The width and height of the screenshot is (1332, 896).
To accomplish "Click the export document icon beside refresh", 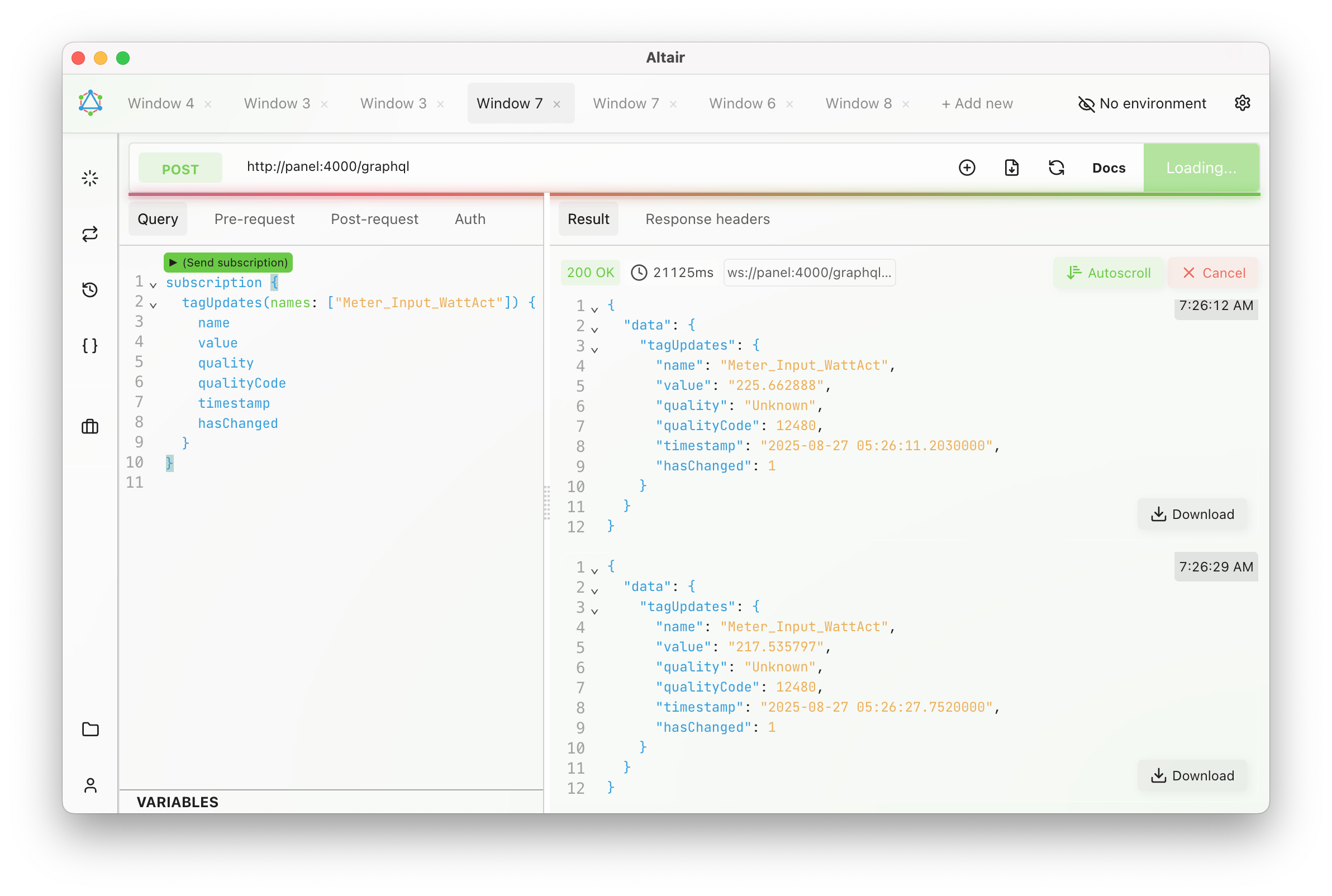I will [x=1011, y=168].
